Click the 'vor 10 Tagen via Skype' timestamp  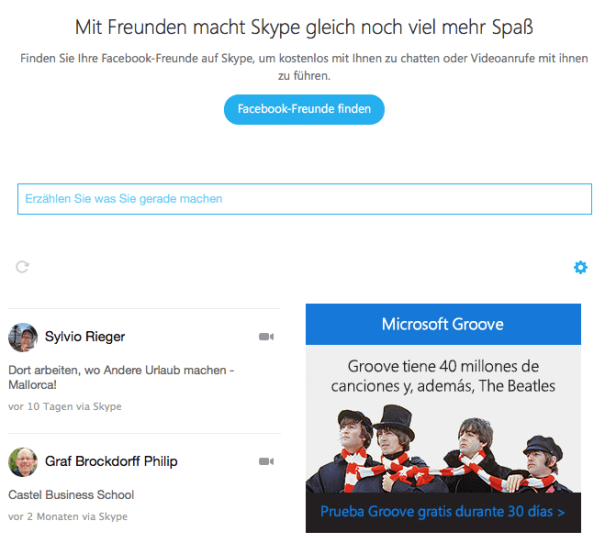click(x=63, y=407)
